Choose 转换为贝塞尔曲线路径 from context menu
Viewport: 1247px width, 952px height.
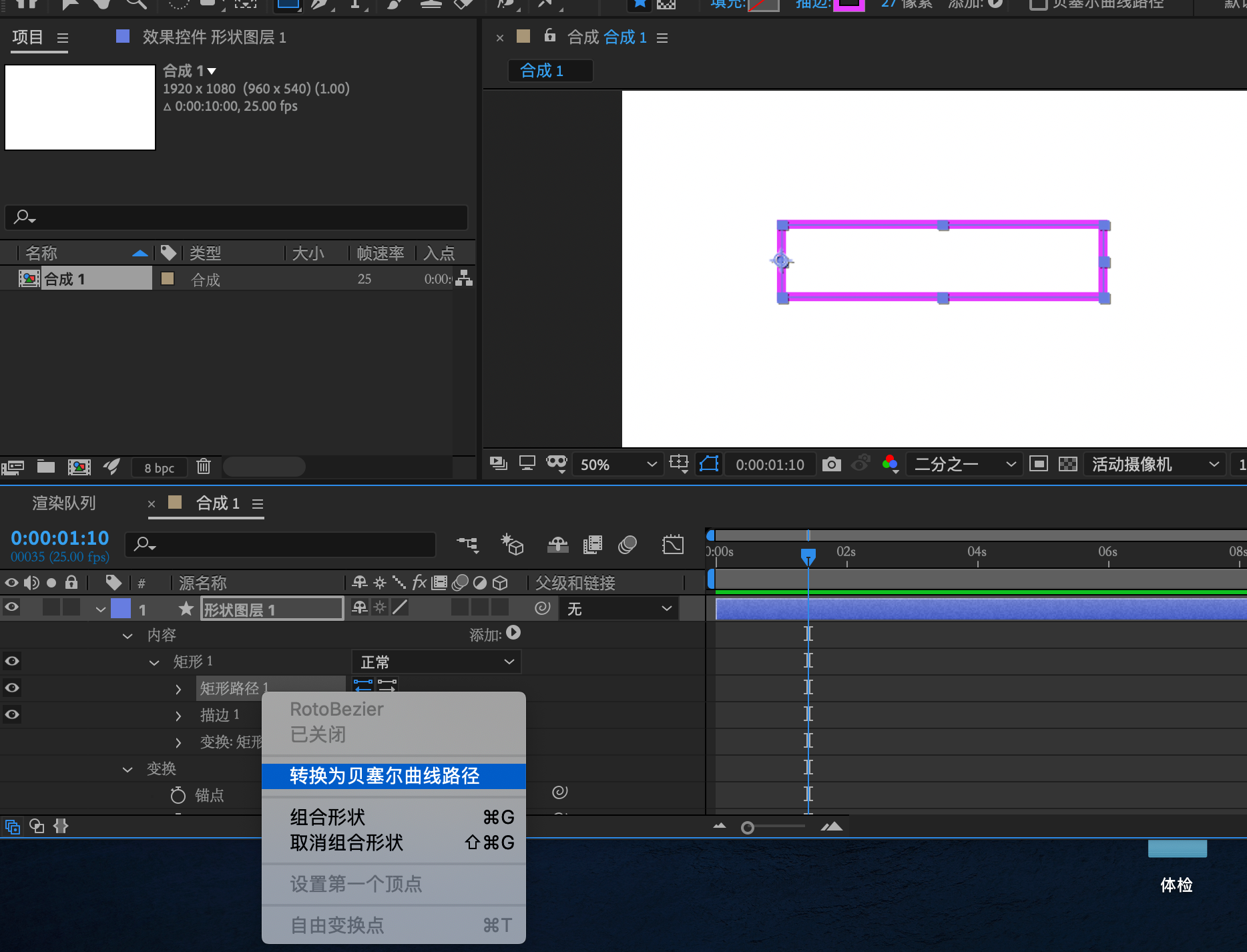[394, 776]
